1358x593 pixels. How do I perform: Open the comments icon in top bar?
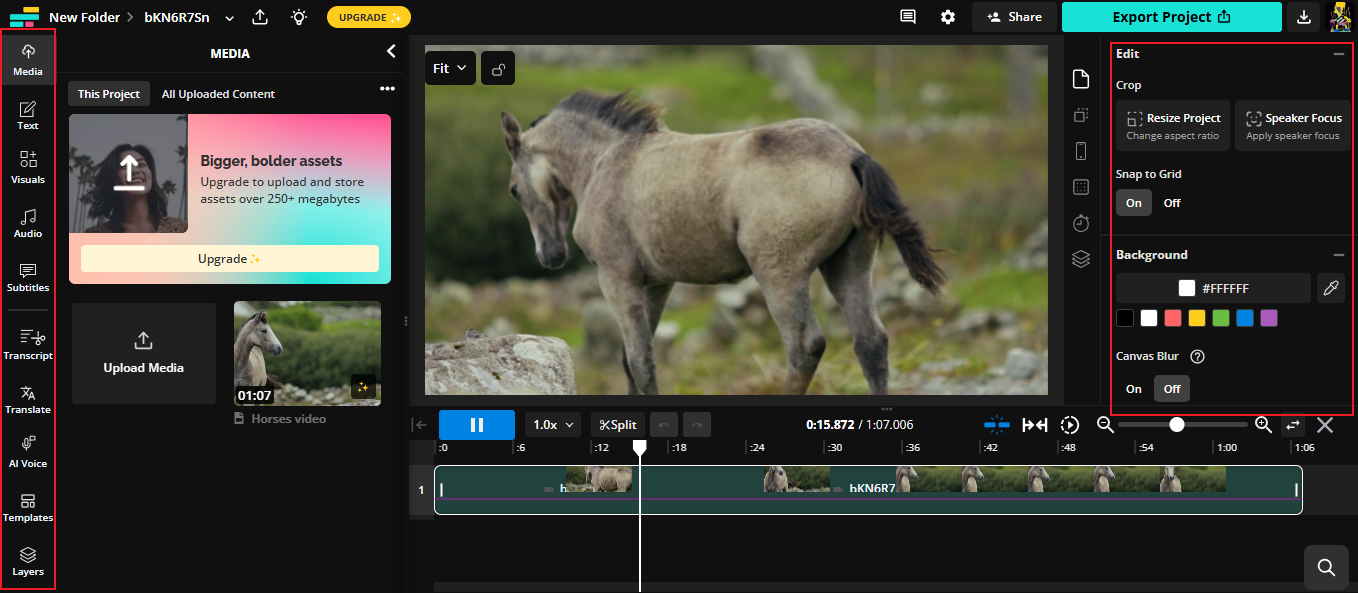point(907,17)
